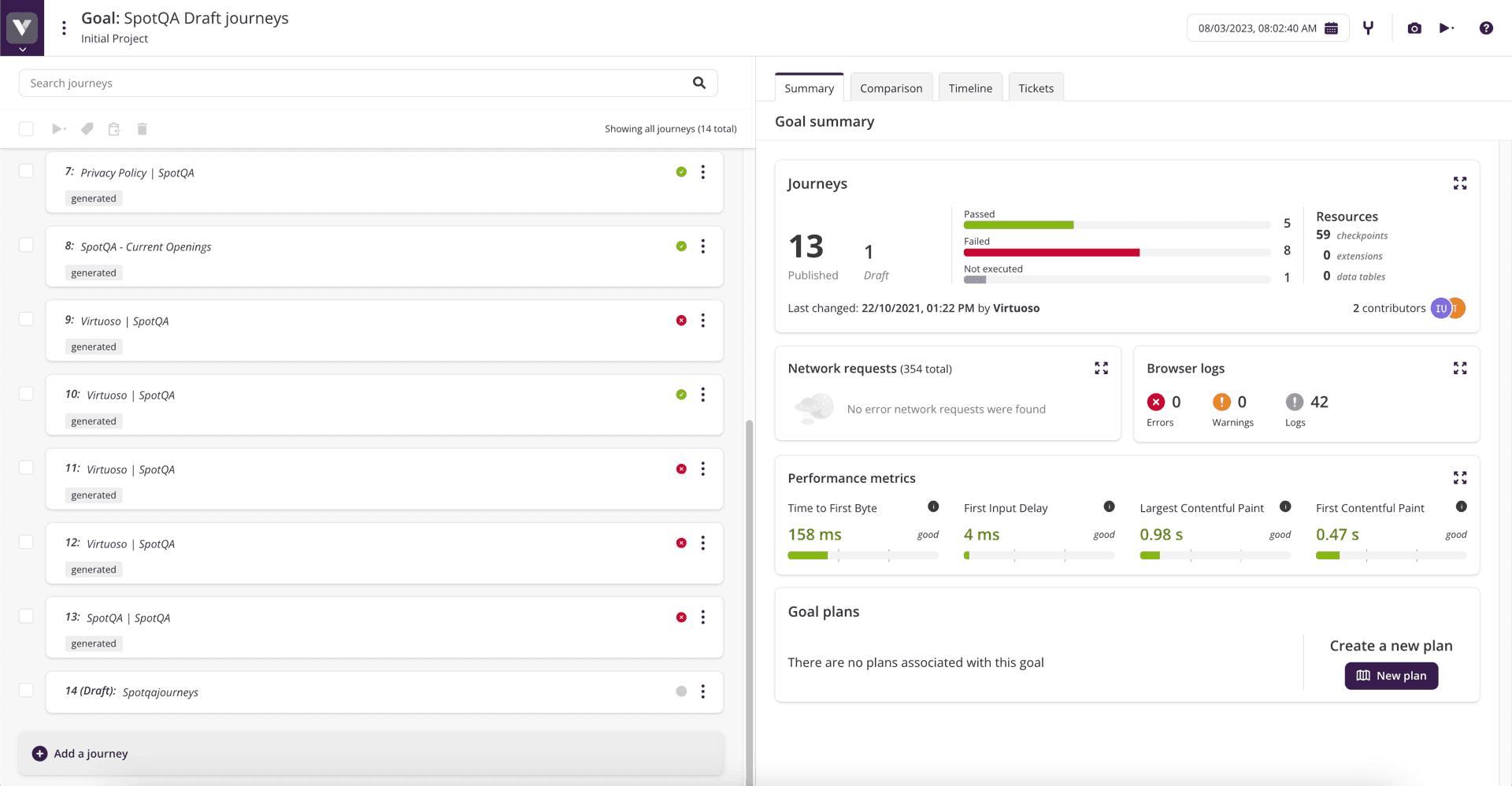Image resolution: width=1512 pixels, height=786 pixels.
Task: Click info icon beside Time to First Byte
Action: point(932,507)
